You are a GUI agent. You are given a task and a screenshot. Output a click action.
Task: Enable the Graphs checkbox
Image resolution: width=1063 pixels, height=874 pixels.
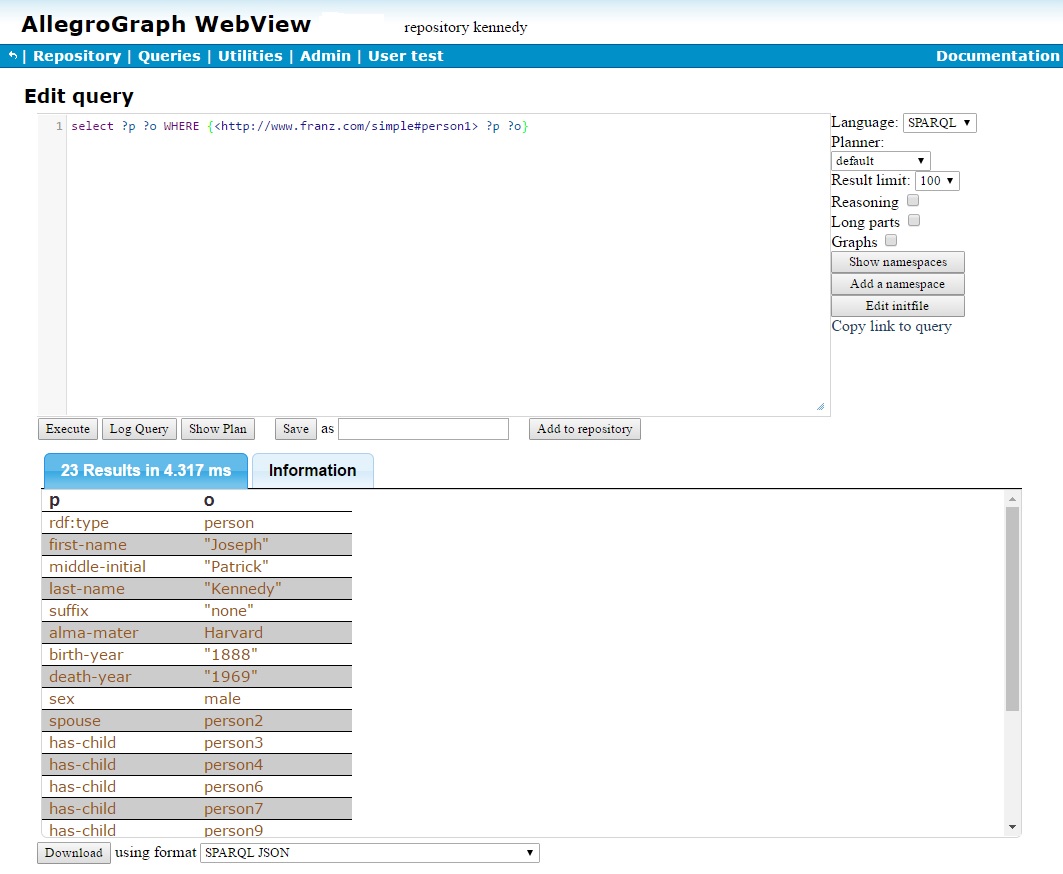point(890,240)
